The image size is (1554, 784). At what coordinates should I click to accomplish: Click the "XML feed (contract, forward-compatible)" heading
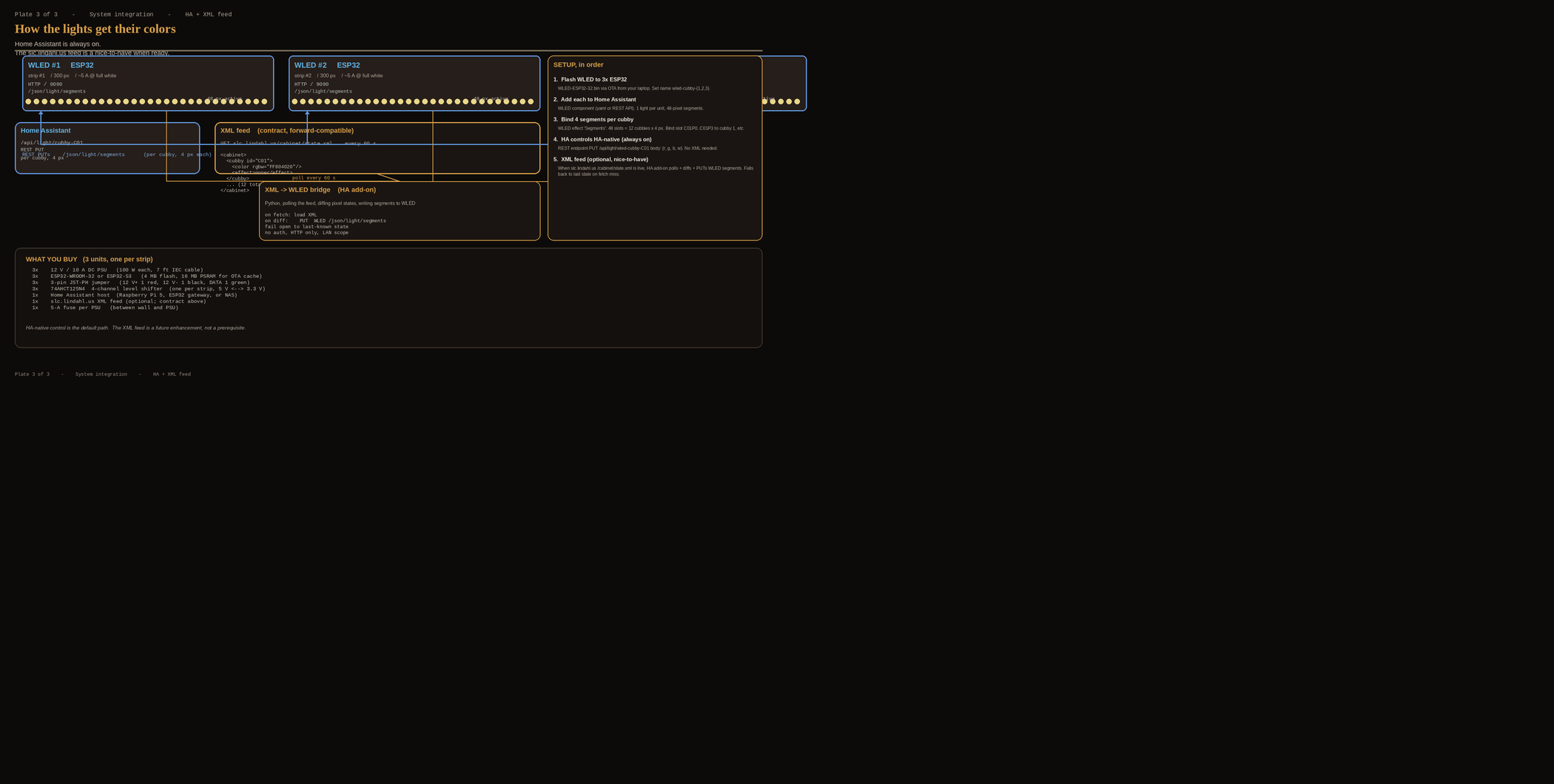pos(287,131)
